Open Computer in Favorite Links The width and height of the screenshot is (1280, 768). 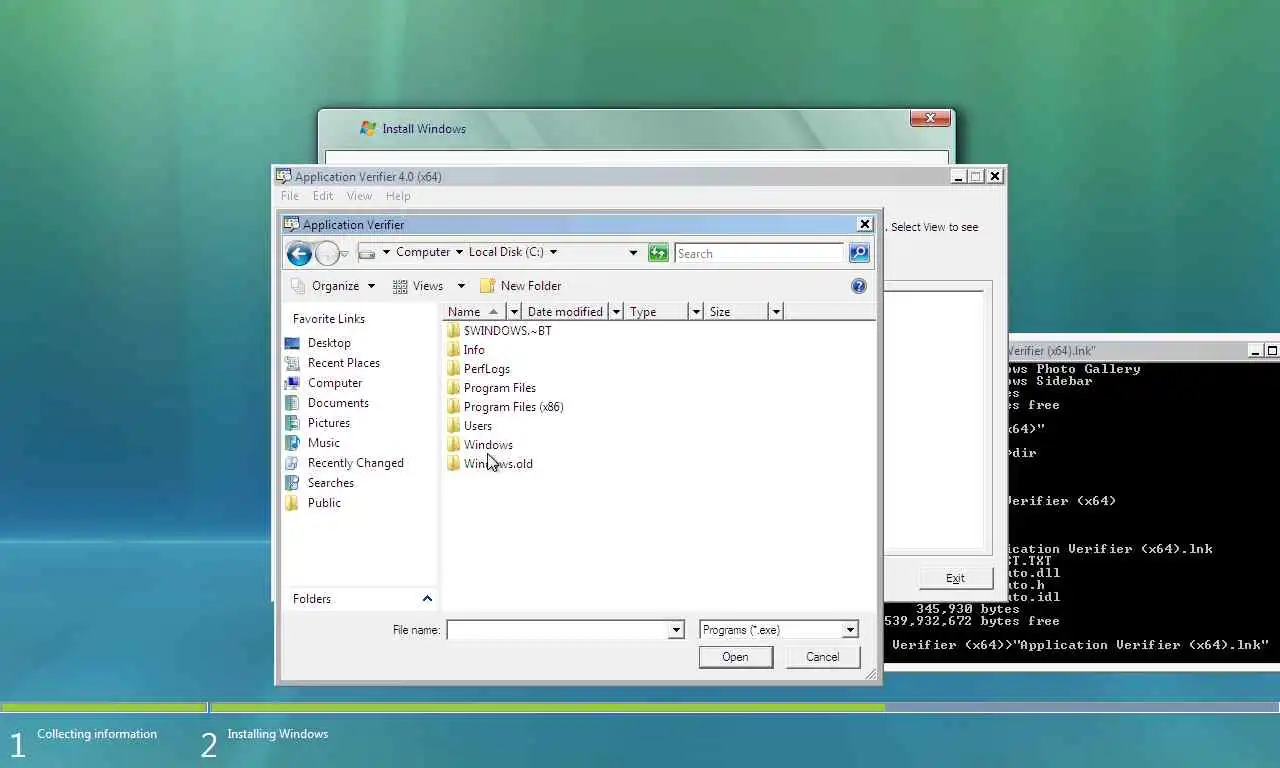pyautogui.click(x=334, y=383)
